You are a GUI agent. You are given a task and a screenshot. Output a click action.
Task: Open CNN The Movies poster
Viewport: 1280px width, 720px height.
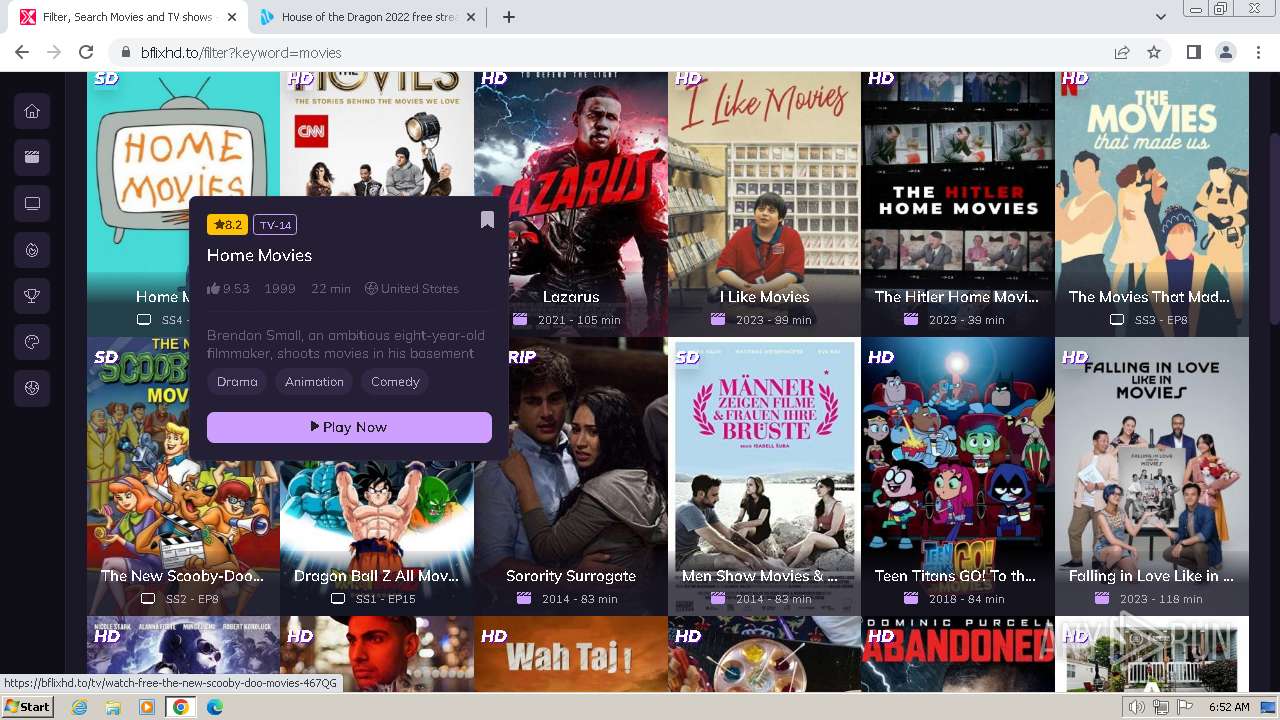[x=377, y=135]
